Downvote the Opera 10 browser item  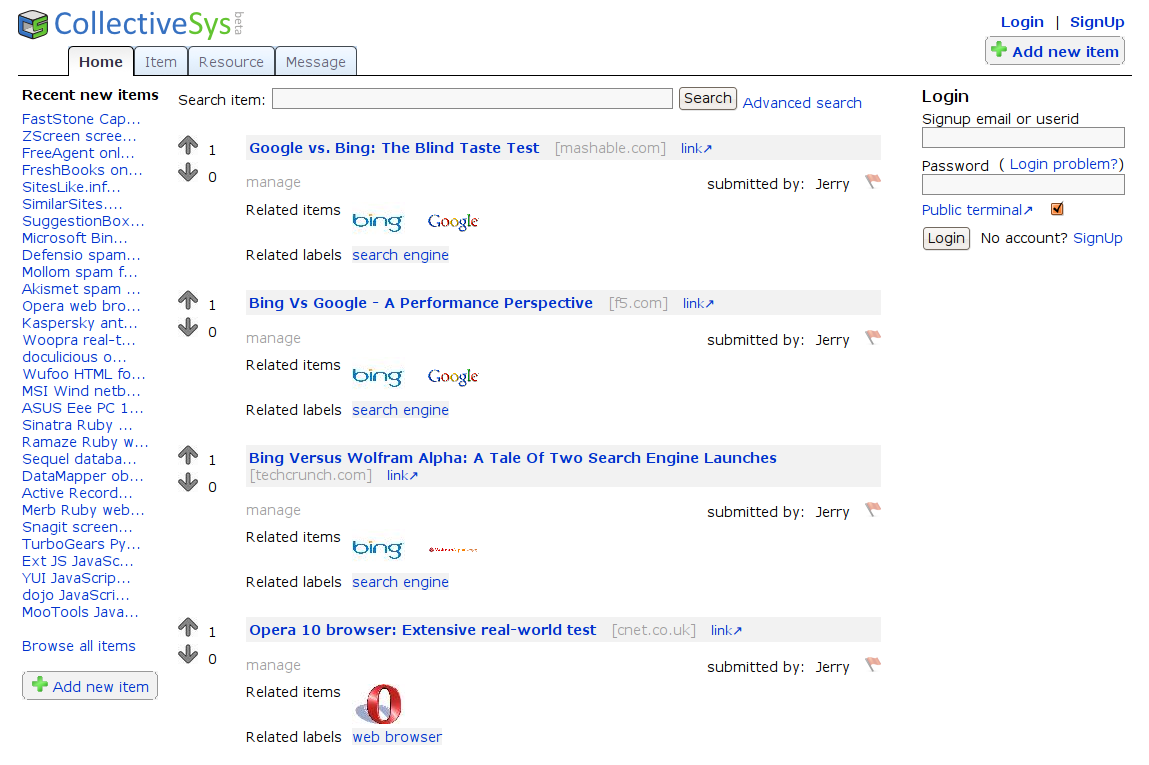pyautogui.click(x=188, y=655)
